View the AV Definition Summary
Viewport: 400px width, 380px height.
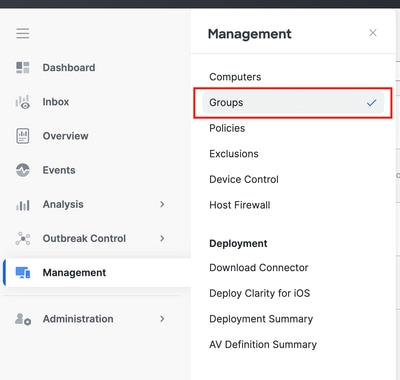[263, 344]
